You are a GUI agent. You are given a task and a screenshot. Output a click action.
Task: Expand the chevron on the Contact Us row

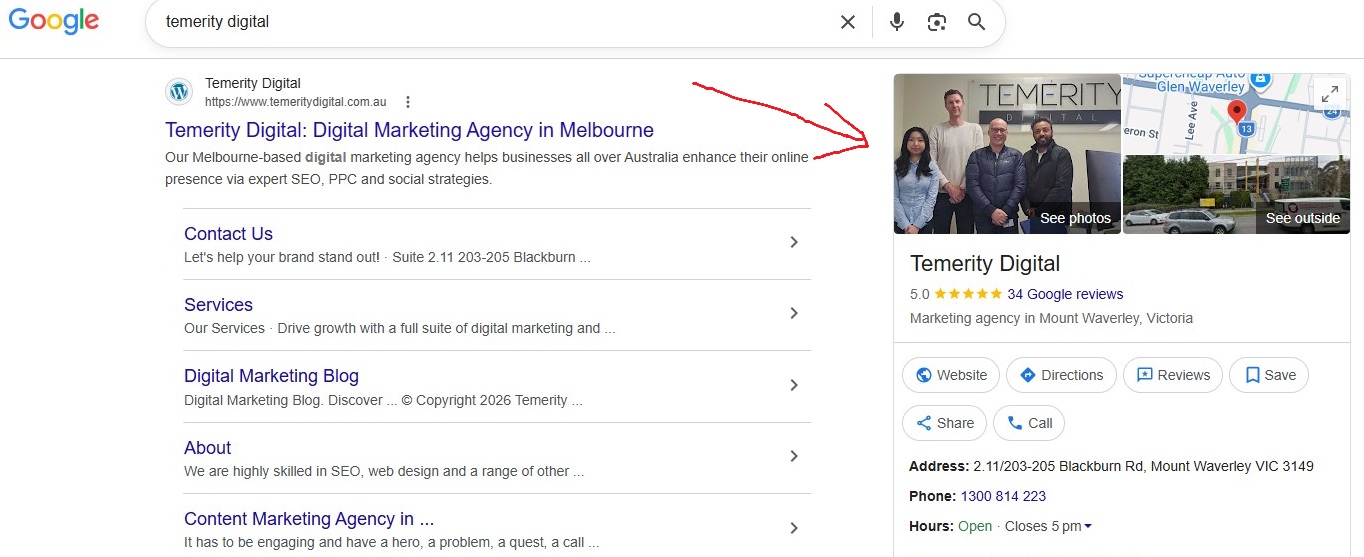(794, 242)
